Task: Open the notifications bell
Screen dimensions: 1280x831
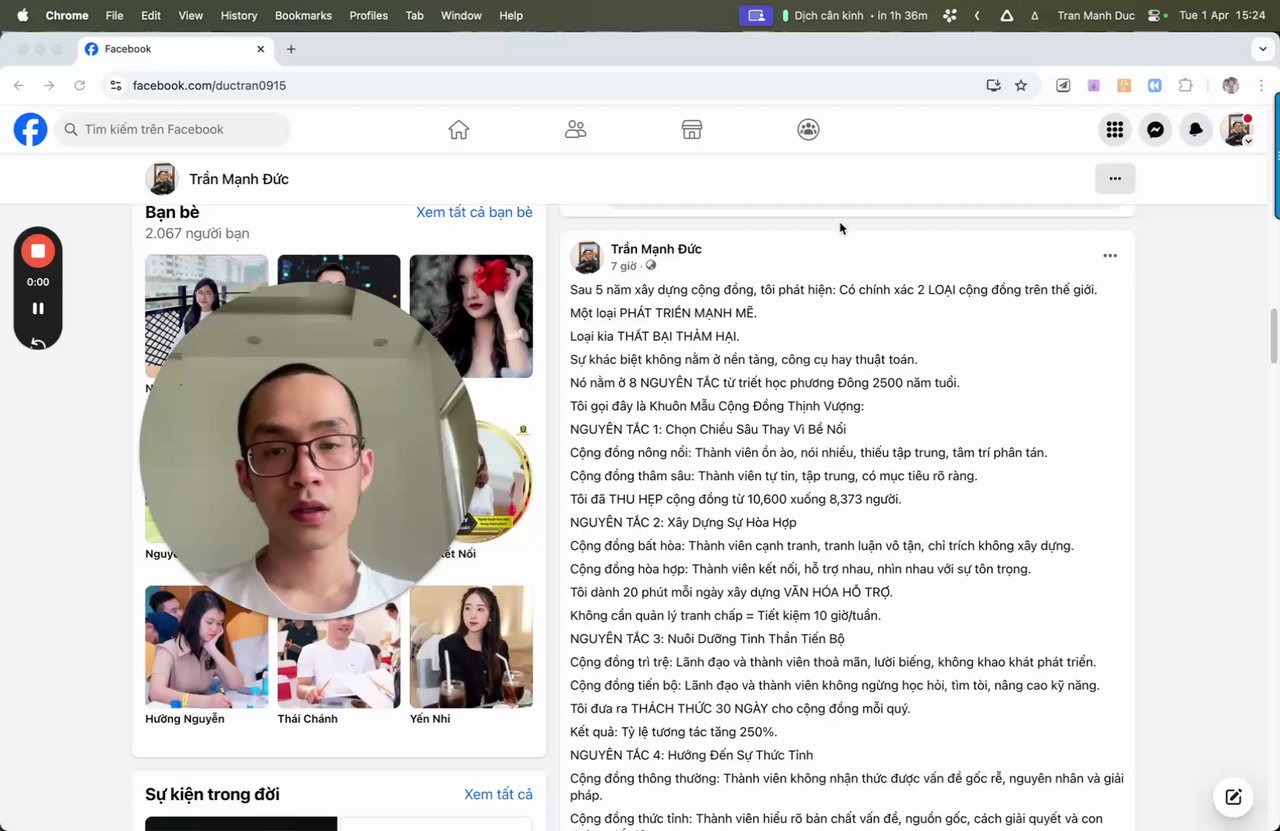Action: pyautogui.click(x=1196, y=129)
